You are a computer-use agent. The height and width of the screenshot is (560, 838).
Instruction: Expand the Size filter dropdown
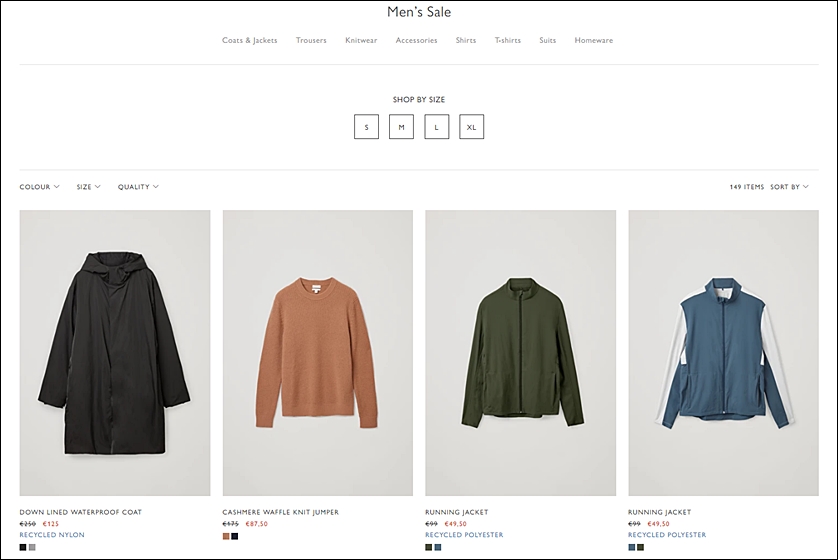pyautogui.click(x=88, y=186)
